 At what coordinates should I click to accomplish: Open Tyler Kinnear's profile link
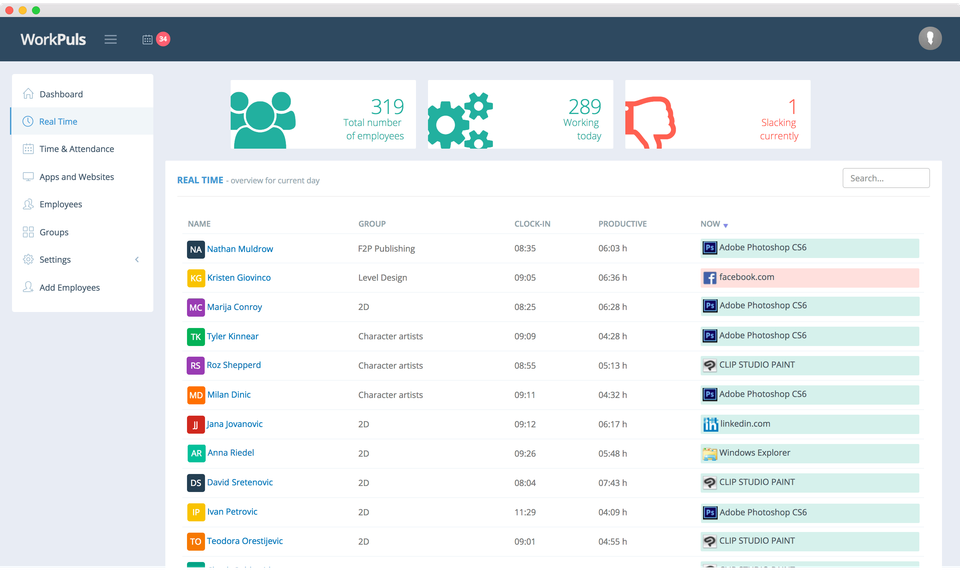click(x=233, y=336)
